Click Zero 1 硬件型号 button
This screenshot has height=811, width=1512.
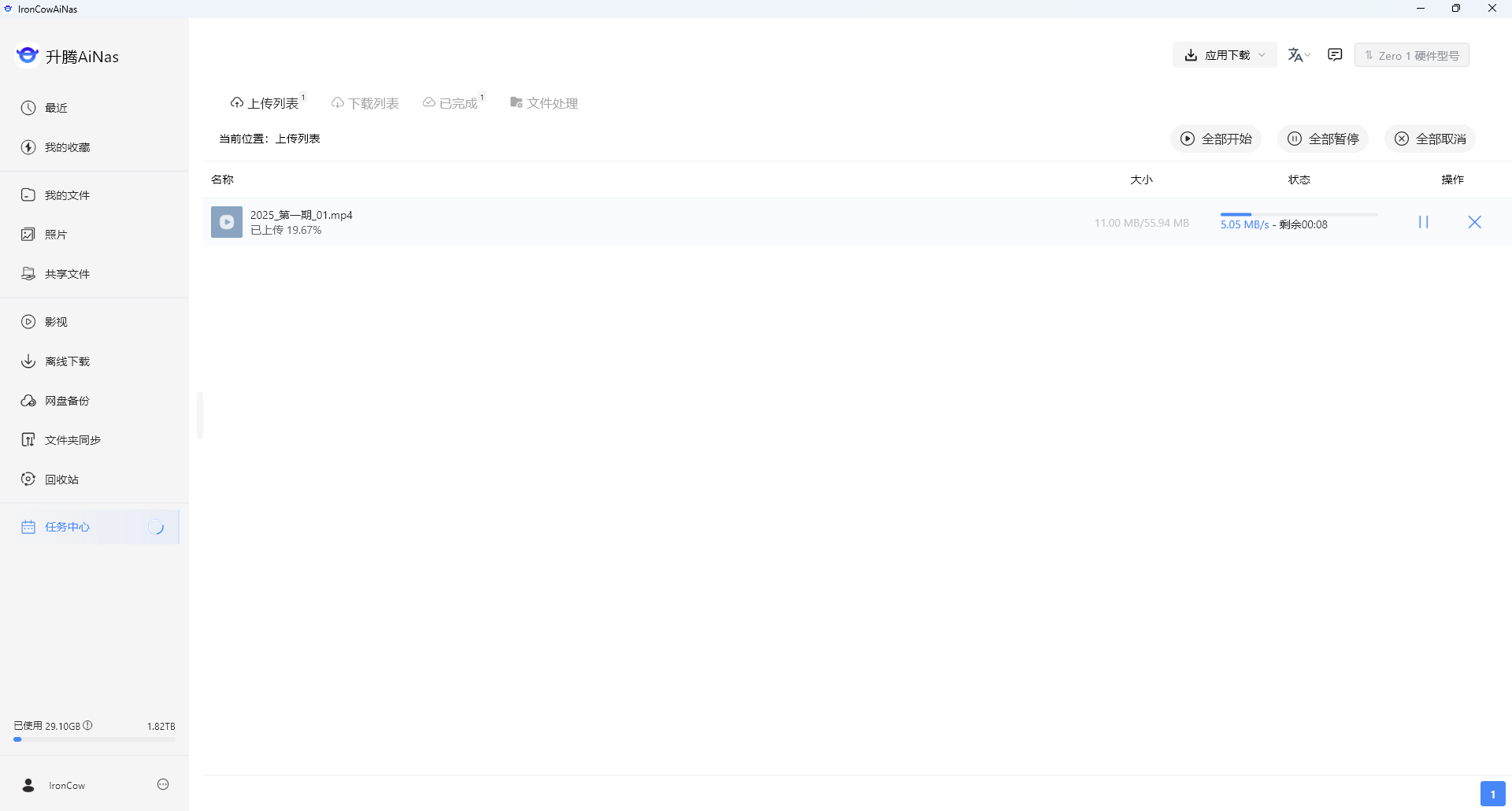(x=1410, y=54)
